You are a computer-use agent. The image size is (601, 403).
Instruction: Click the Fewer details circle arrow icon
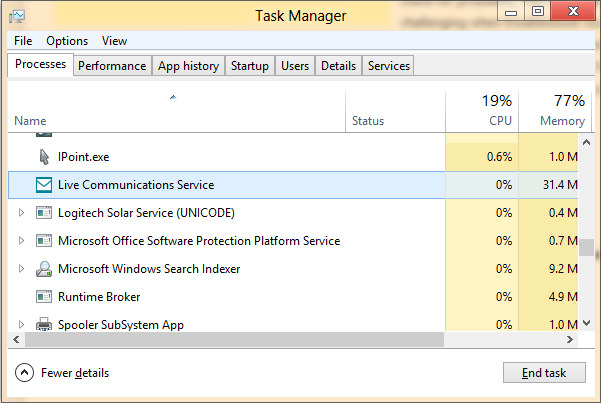pos(25,373)
